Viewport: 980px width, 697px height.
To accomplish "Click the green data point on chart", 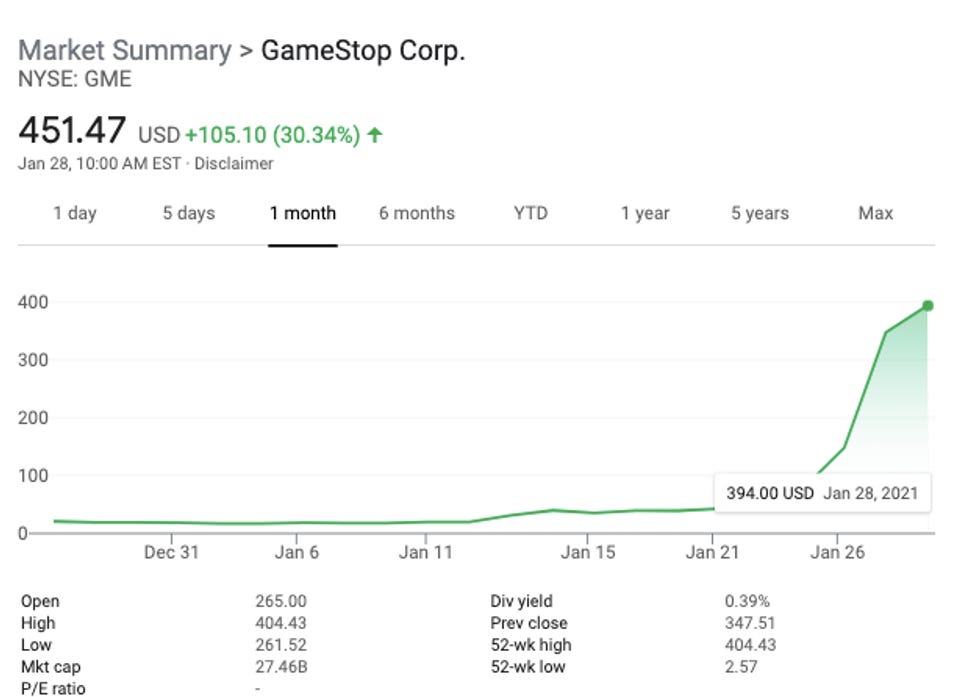I will 928,306.
